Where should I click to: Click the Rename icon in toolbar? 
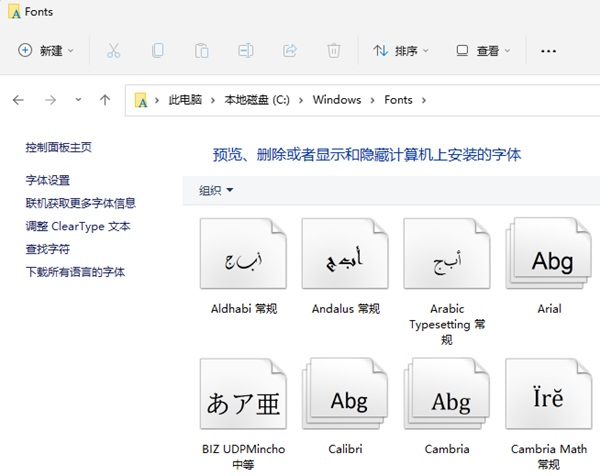coord(246,51)
